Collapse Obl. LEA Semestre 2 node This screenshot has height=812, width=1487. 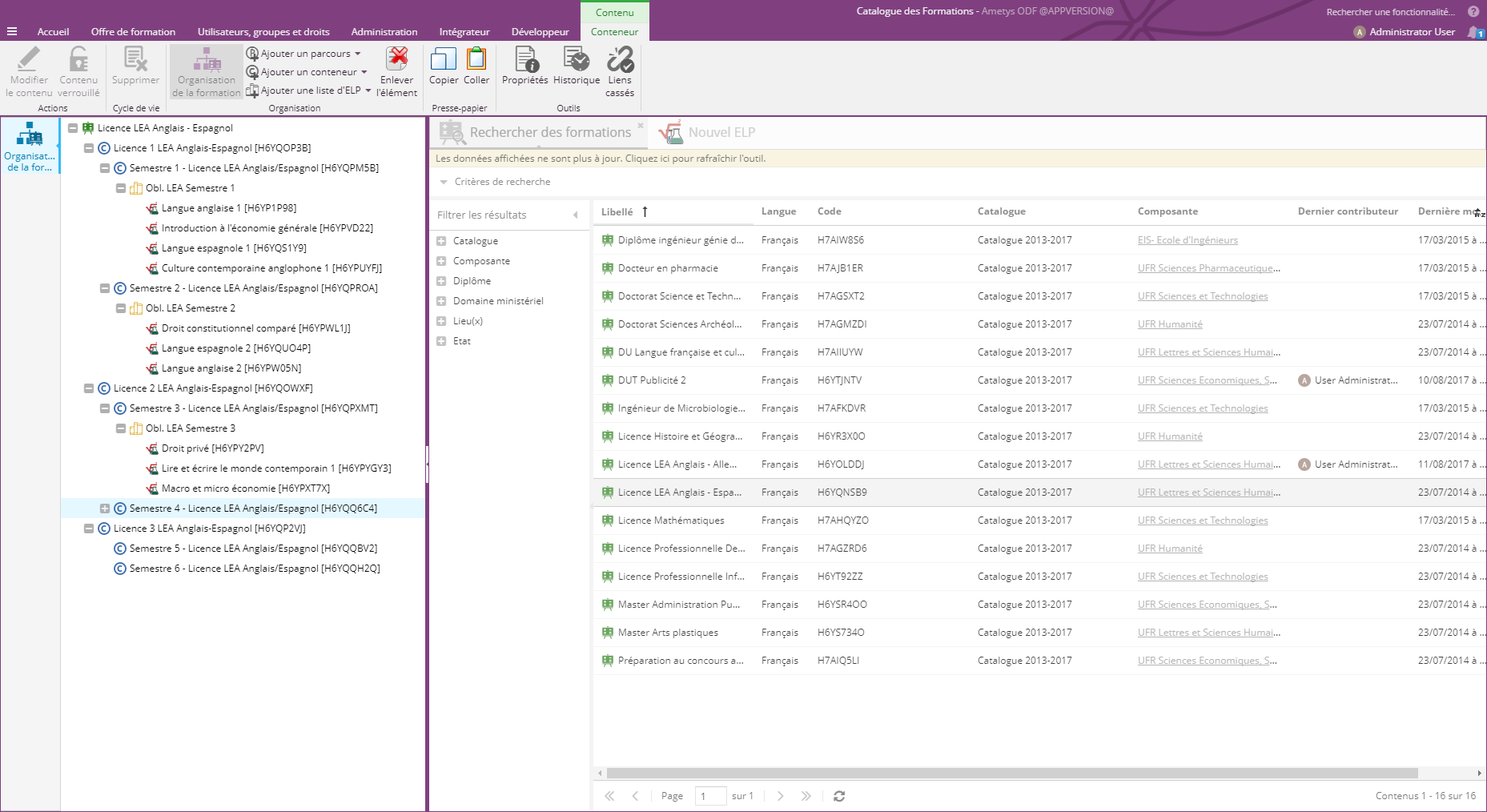click(121, 308)
